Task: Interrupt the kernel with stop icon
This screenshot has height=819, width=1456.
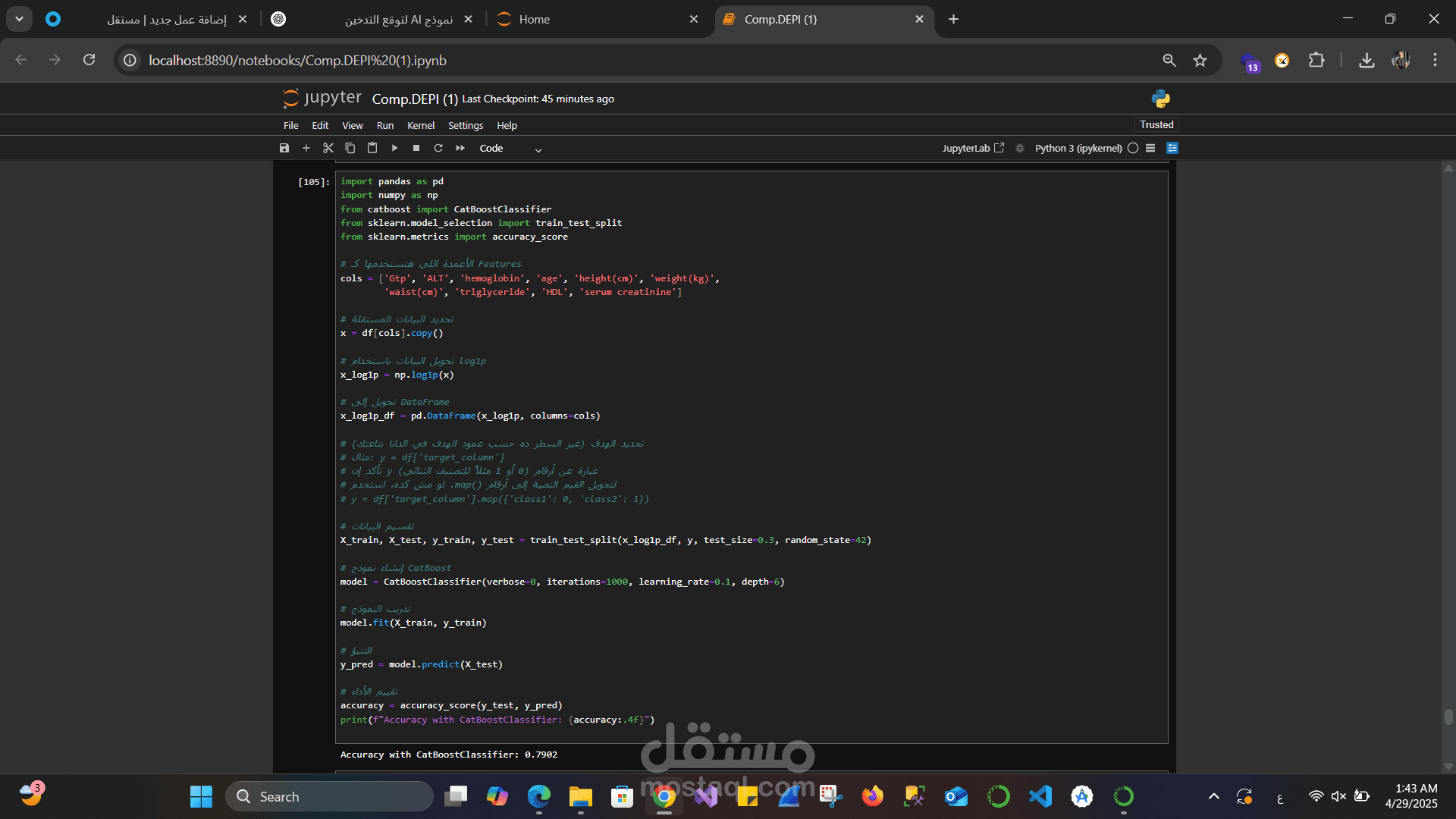Action: coord(416,148)
